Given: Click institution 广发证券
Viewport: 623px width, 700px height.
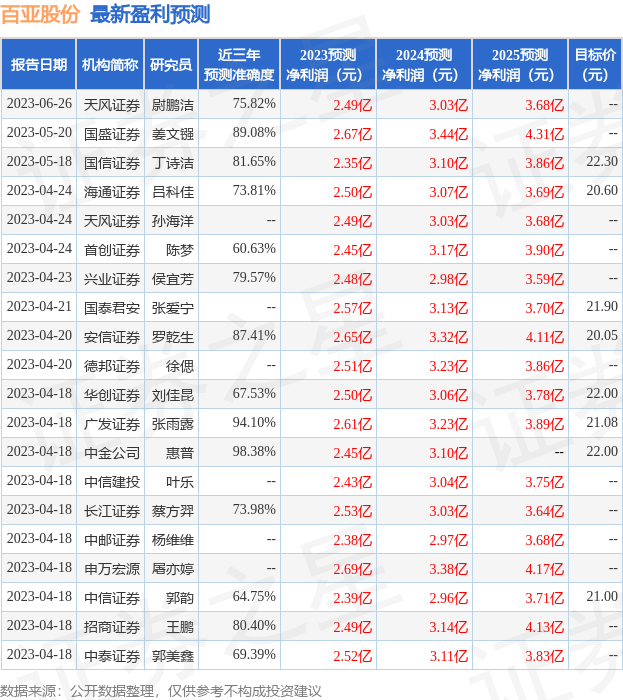Looking at the screenshot, I should click(x=112, y=425).
